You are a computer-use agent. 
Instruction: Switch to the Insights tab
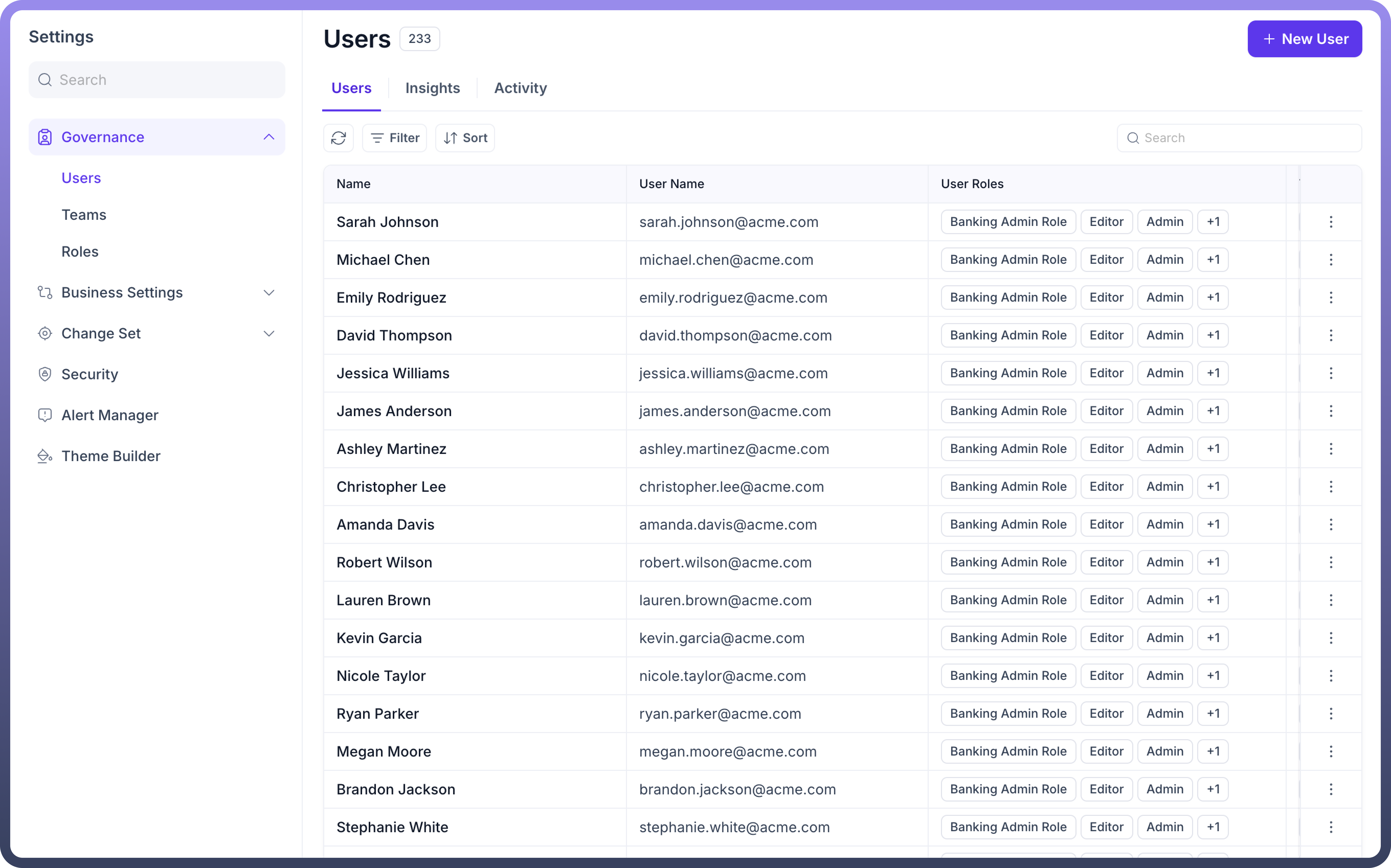point(432,88)
